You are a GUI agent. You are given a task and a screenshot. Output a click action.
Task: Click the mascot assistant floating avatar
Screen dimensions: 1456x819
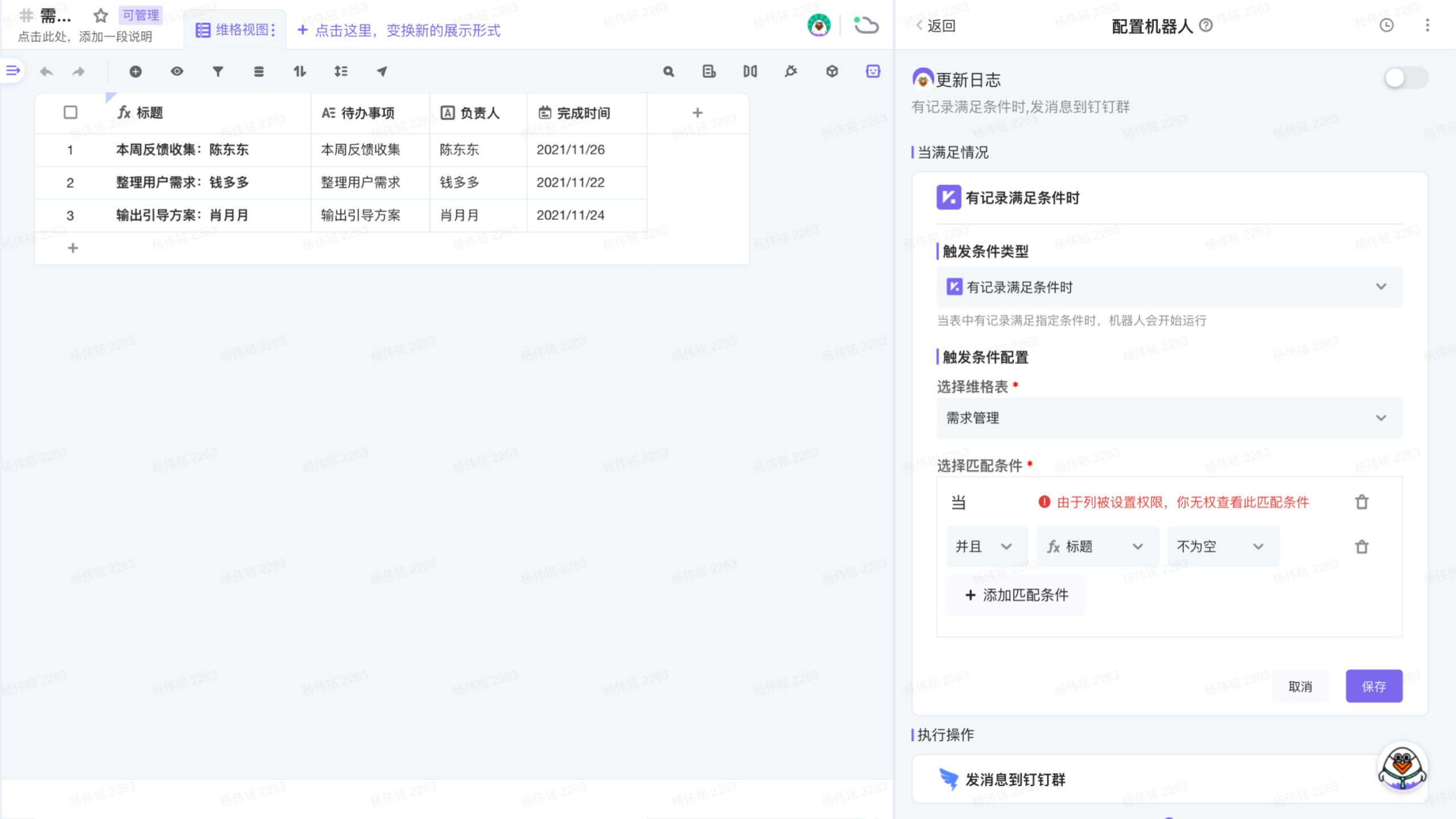tap(1402, 767)
